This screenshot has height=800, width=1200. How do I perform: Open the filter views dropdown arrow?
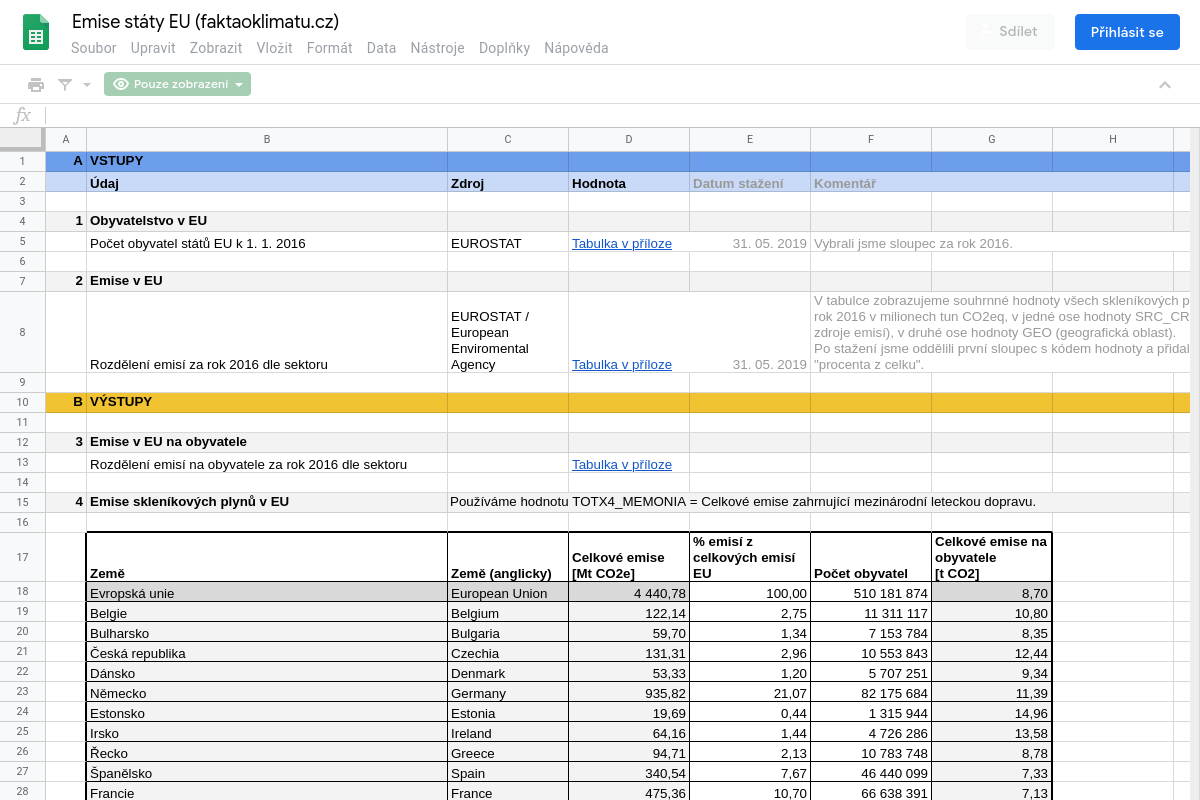(x=87, y=85)
